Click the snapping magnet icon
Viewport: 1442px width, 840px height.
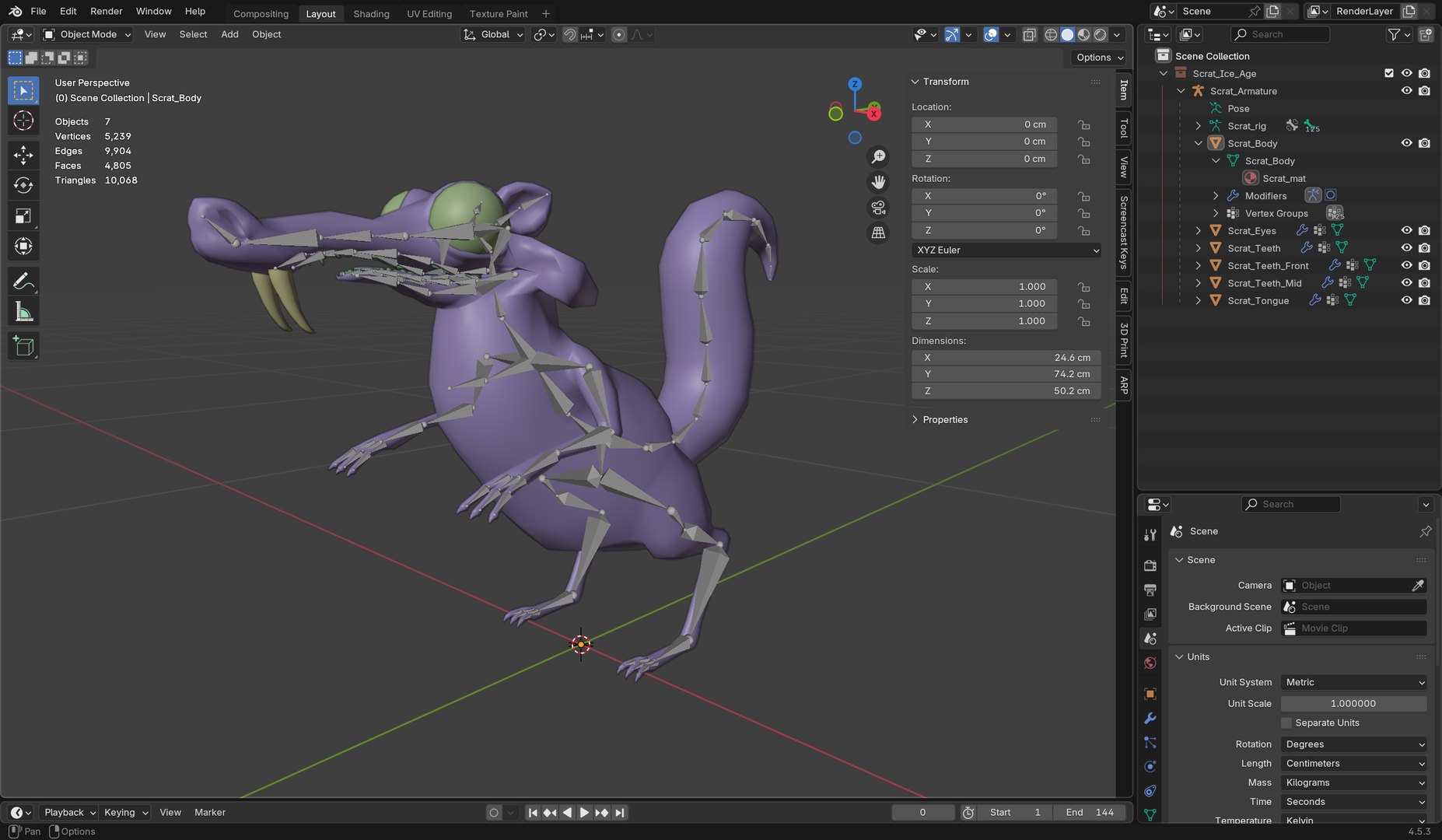(569, 34)
